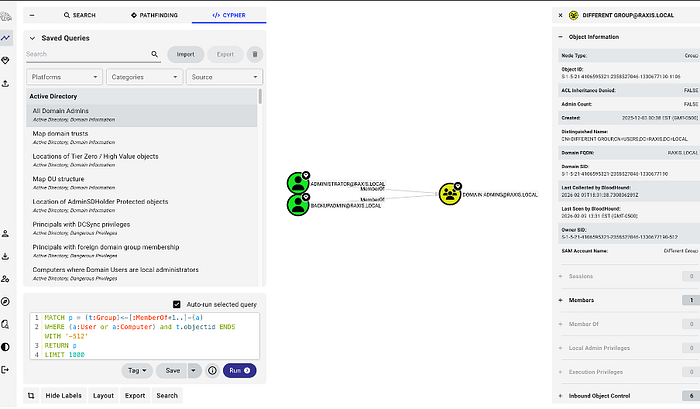Expand the Sessions section
The width and height of the screenshot is (700, 409).
[x=560, y=276]
